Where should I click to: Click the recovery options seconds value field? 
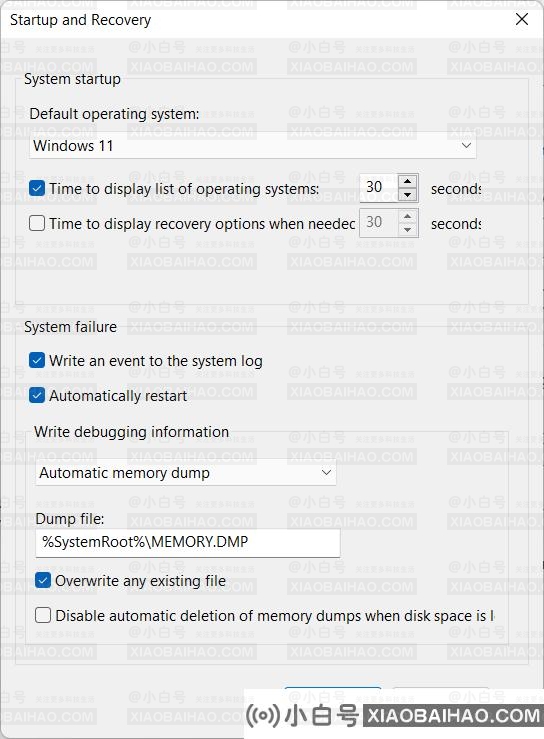(379, 222)
